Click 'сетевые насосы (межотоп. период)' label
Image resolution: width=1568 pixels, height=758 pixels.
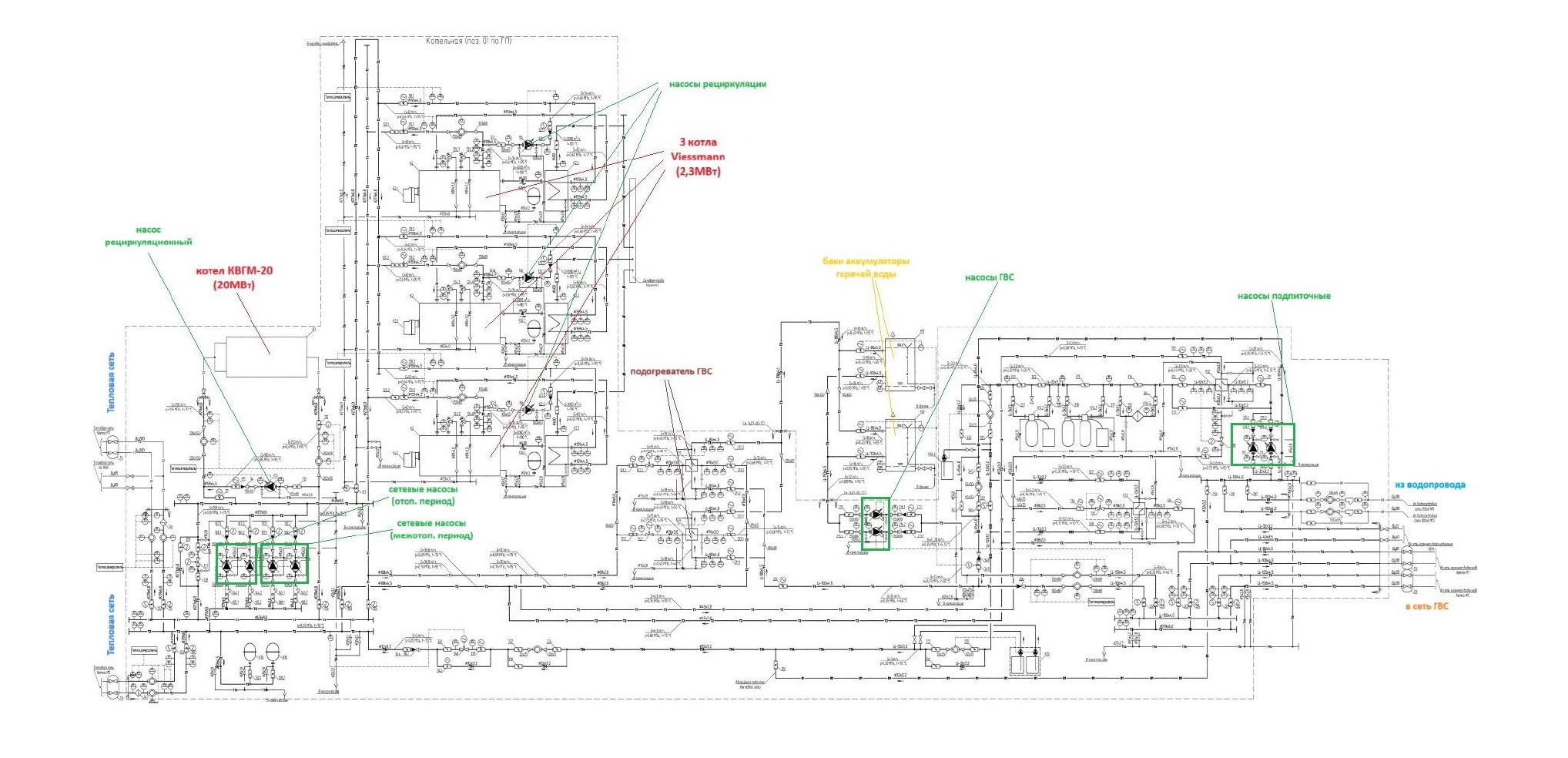coord(431,529)
